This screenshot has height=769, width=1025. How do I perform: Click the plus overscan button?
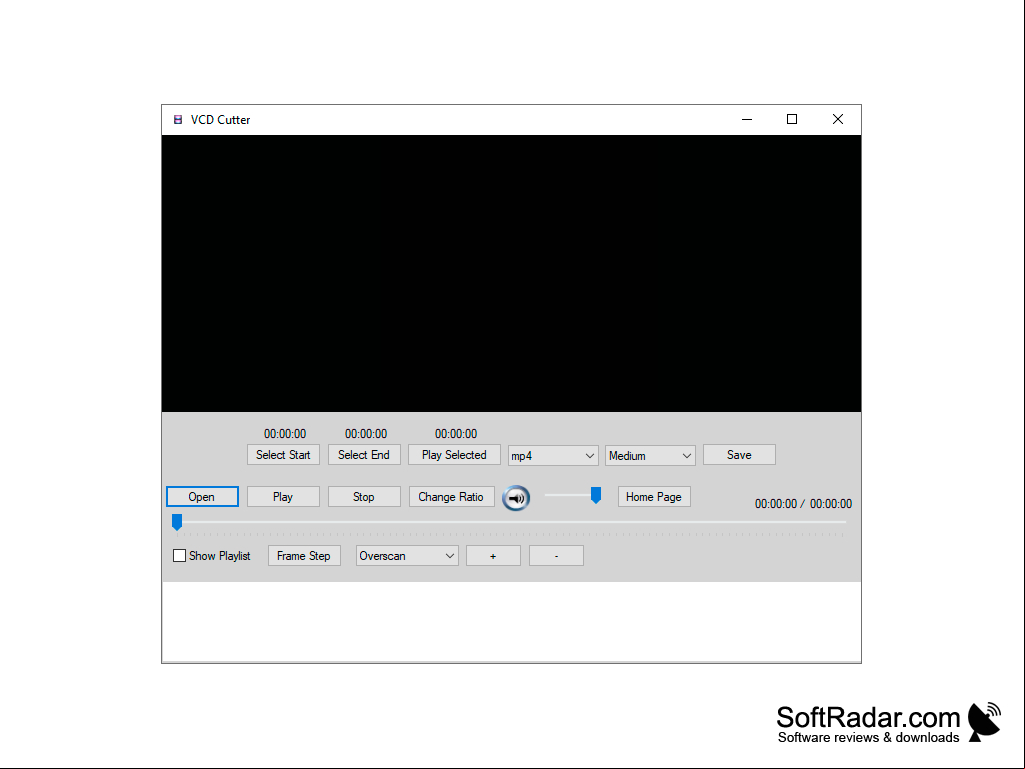pos(493,556)
